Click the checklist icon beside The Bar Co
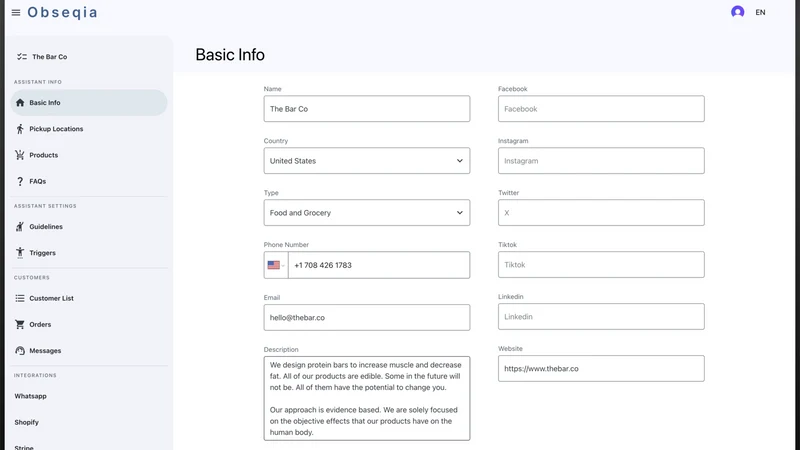The height and width of the screenshot is (450, 800). (x=21, y=57)
